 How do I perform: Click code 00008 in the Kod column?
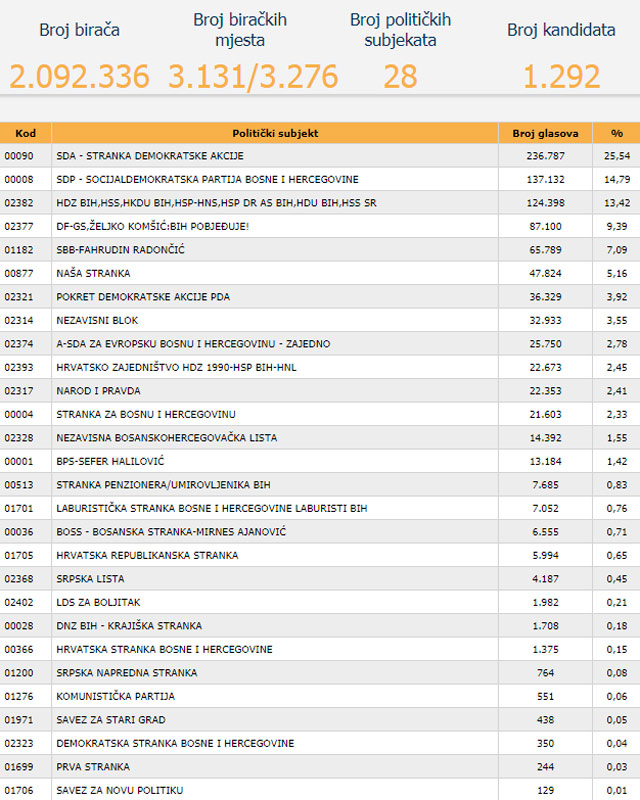[19, 179]
